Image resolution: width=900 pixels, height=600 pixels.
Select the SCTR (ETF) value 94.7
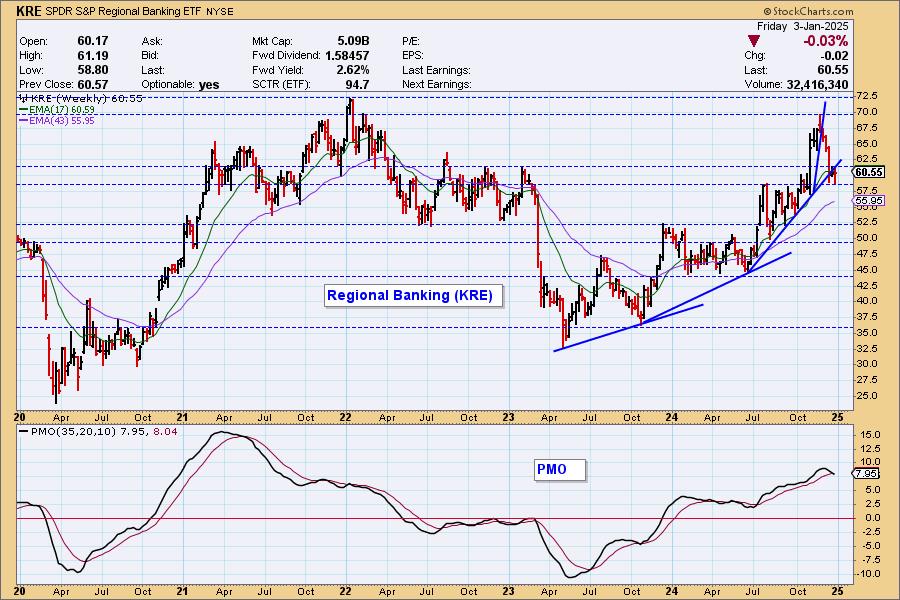click(x=357, y=84)
